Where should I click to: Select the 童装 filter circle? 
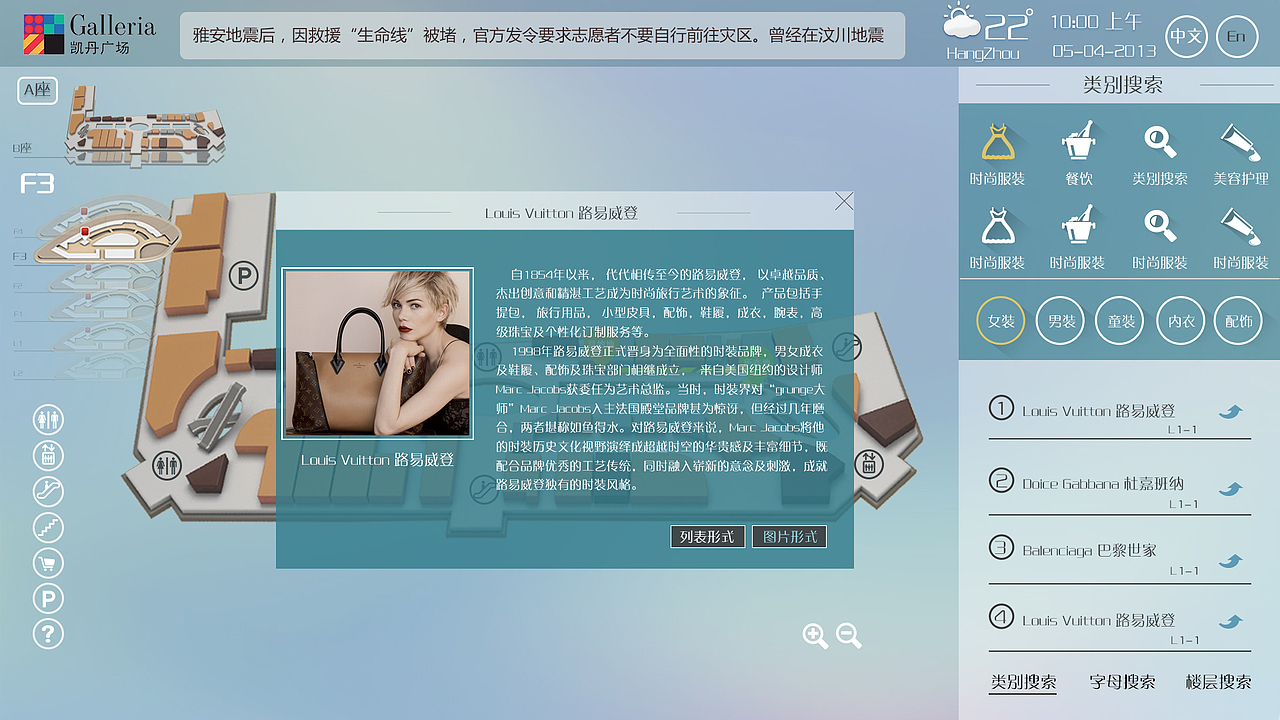(x=1120, y=321)
